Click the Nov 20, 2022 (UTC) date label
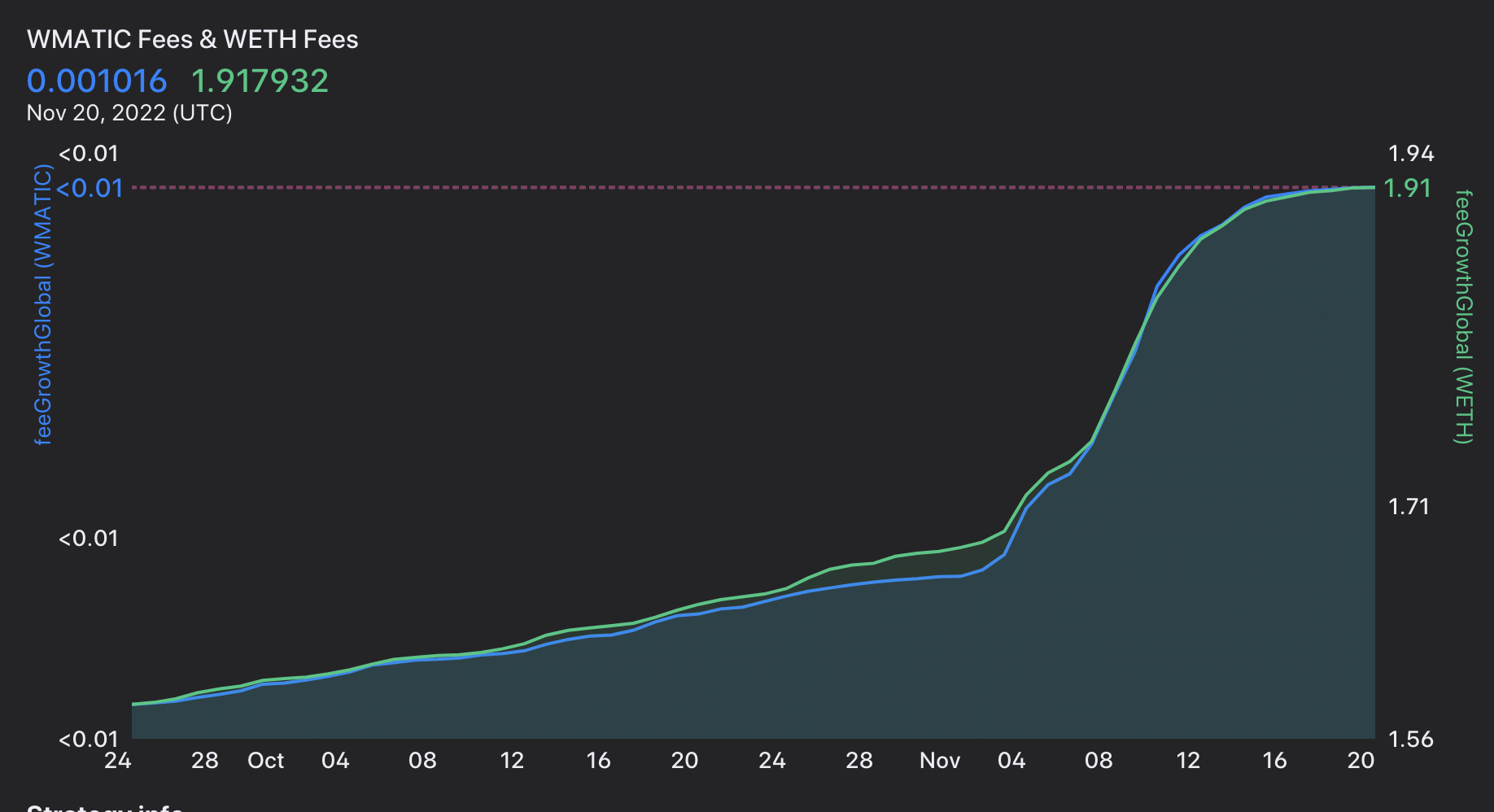This screenshot has width=1494, height=812. pos(129,113)
